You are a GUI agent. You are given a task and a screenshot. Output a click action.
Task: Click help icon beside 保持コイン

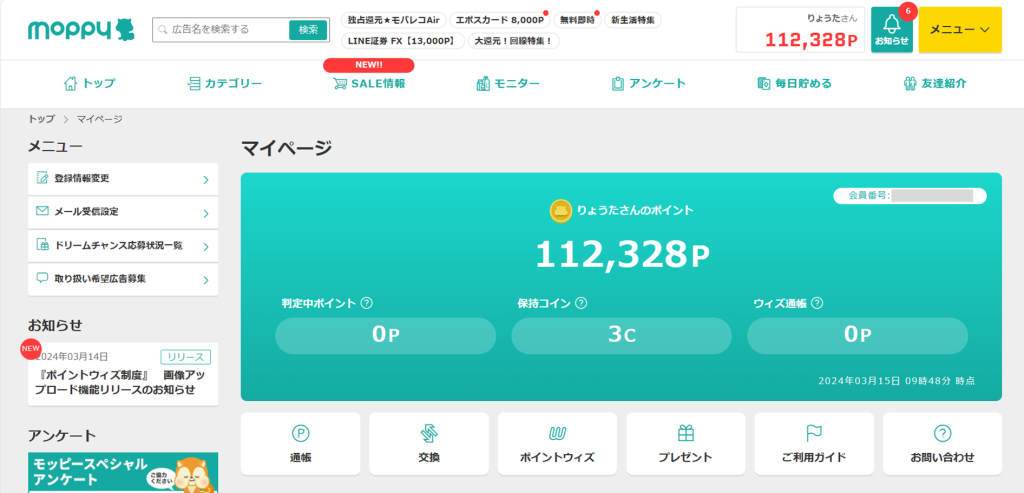[581, 303]
